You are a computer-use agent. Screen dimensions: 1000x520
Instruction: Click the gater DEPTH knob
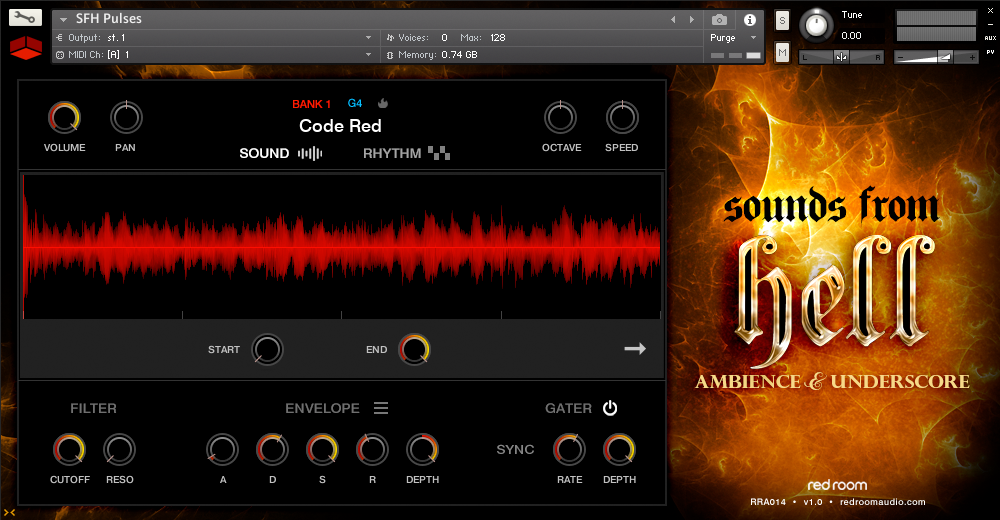point(619,449)
